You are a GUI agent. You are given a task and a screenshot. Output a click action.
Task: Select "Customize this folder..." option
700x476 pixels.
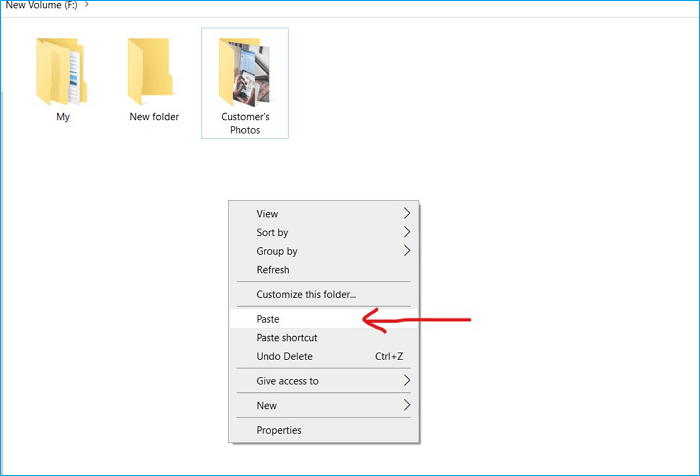click(x=306, y=295)
